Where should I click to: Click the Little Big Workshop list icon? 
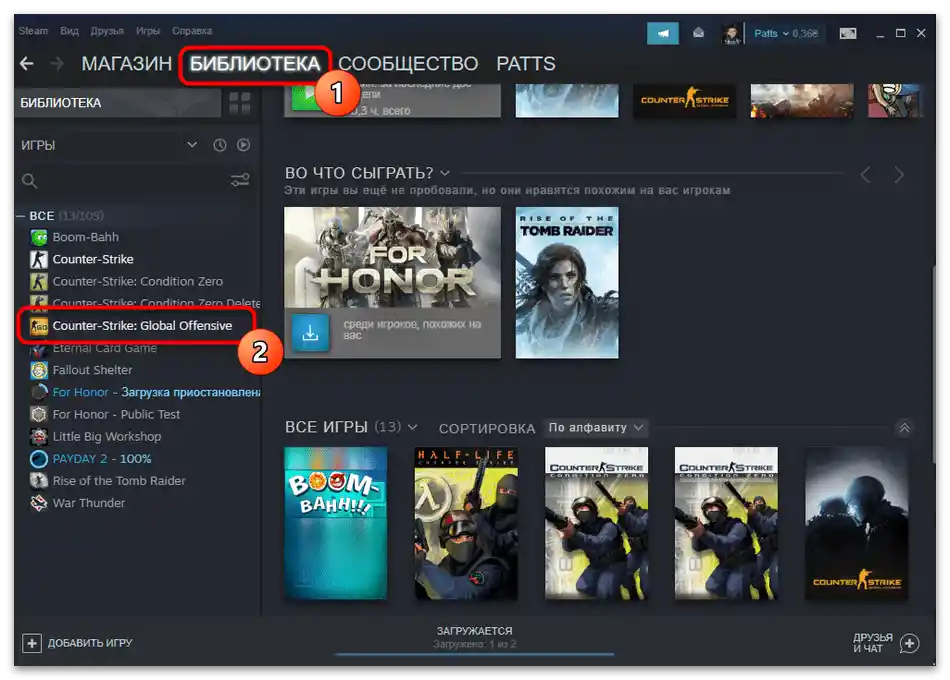[39, 436]
